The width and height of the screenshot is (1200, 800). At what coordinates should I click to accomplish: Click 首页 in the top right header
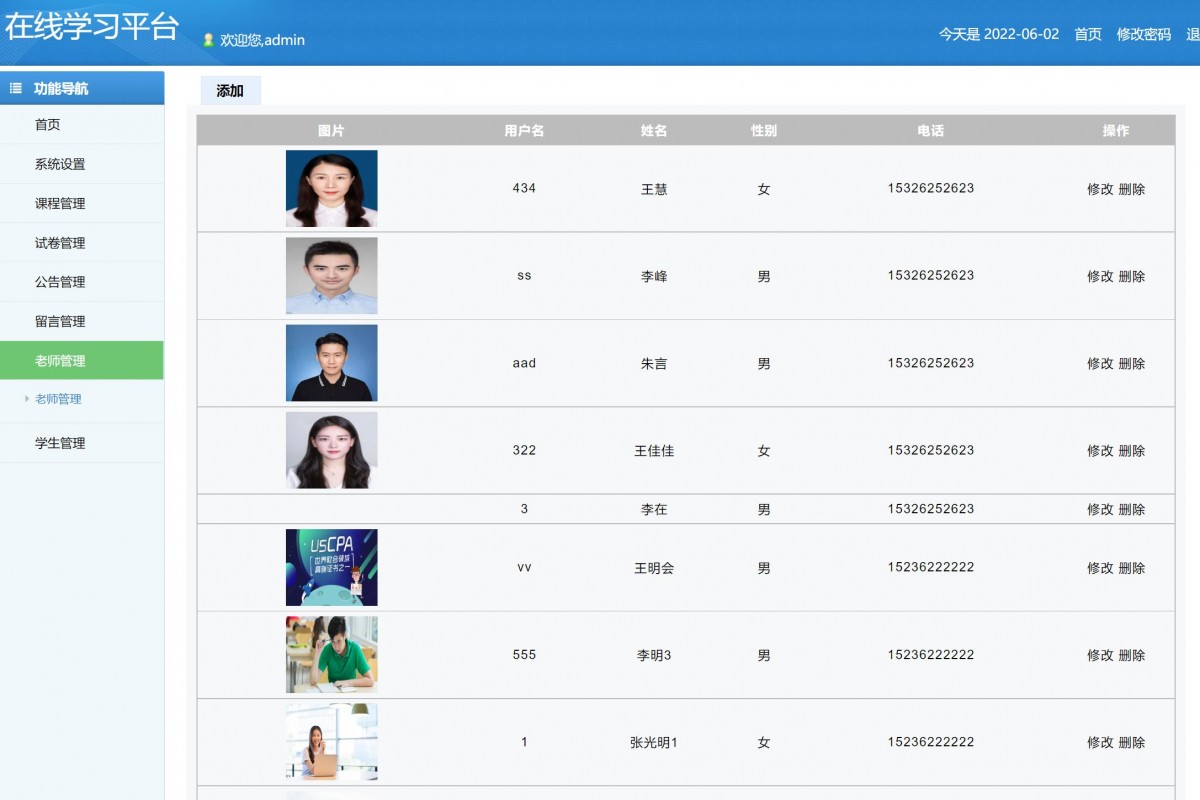pyautogui.click(x=1087, y=34)
